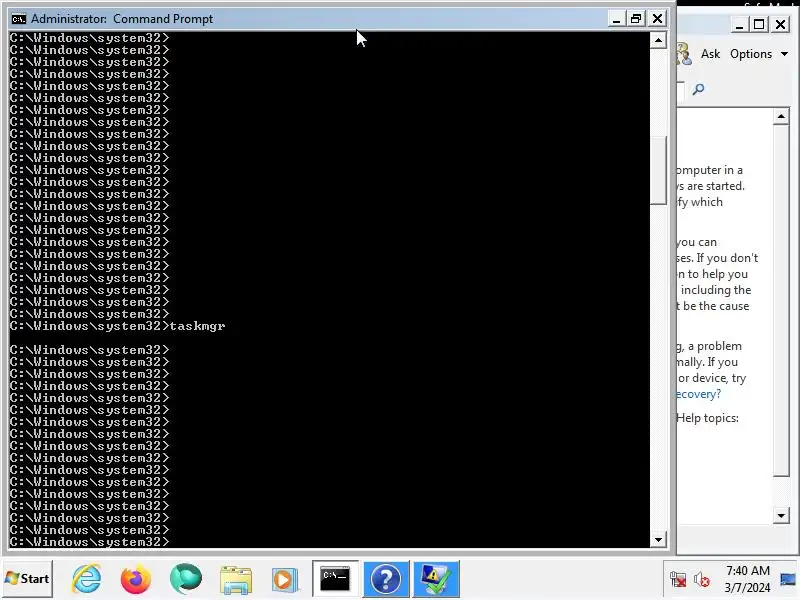Click the date 3/7/2024 in tray

(747, 588)
